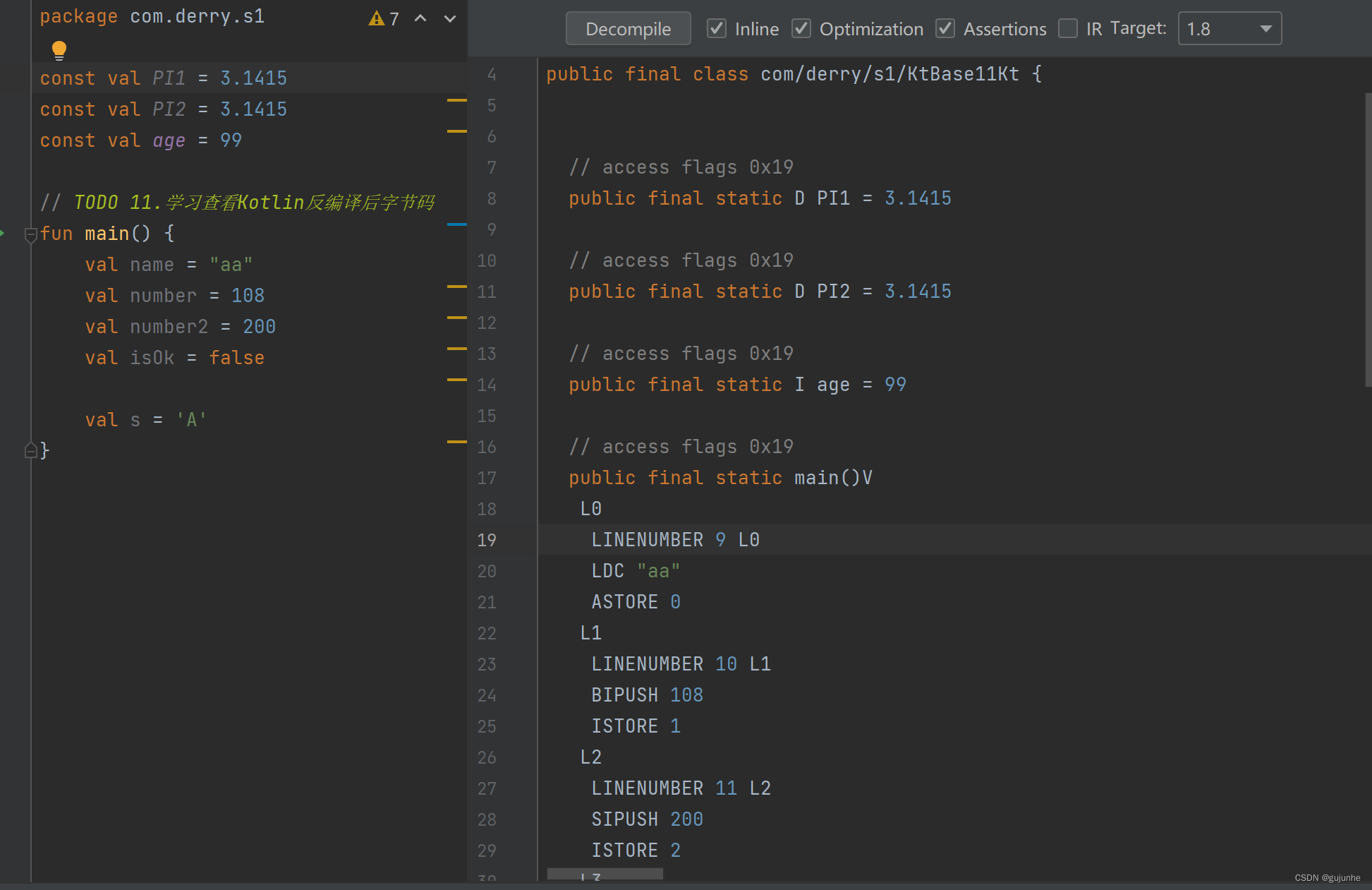
Task: Click the change marker beside the closing brace
Action: point(456,443)
